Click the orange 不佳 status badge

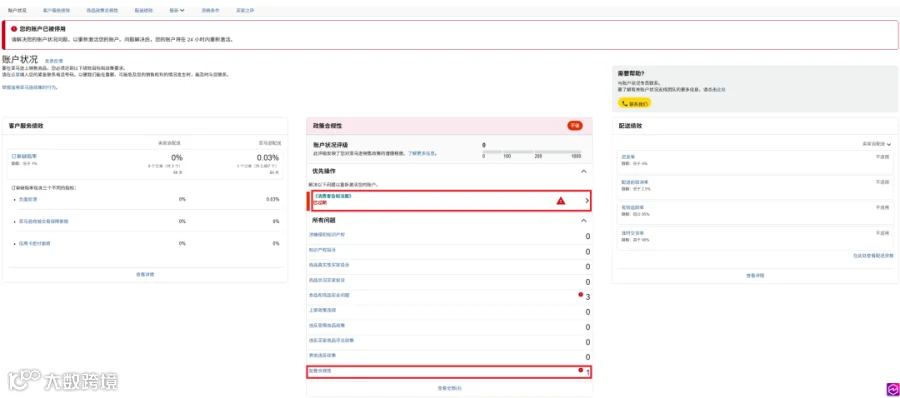pos(575,125)
